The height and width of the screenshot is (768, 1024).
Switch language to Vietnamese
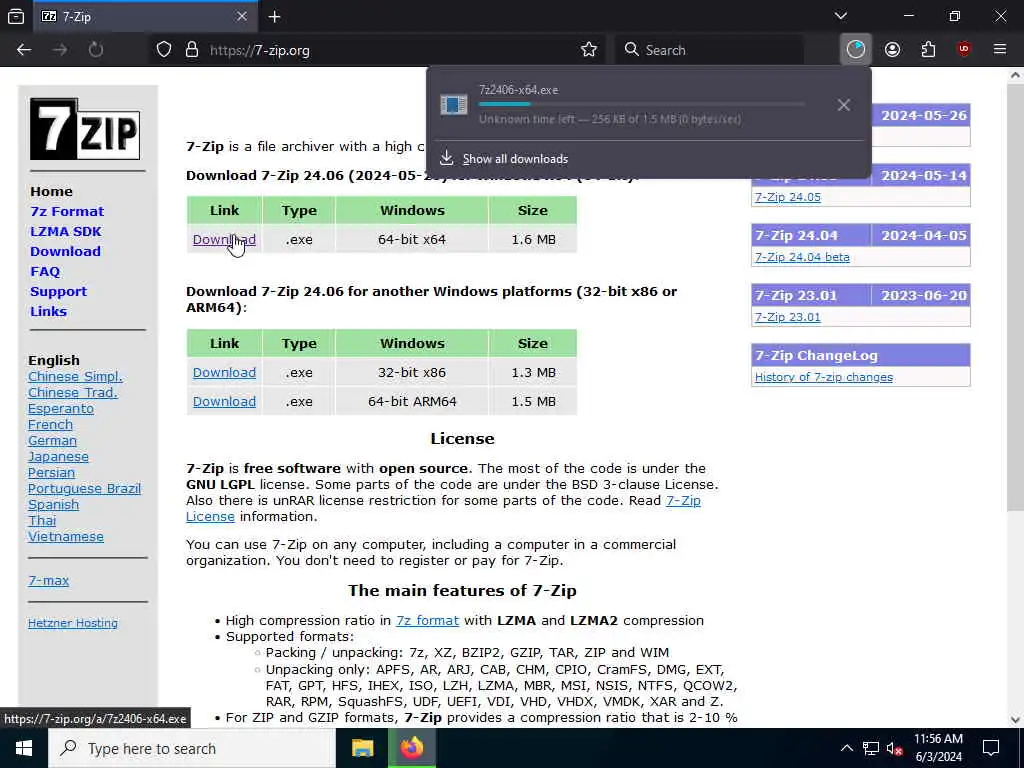65,537
